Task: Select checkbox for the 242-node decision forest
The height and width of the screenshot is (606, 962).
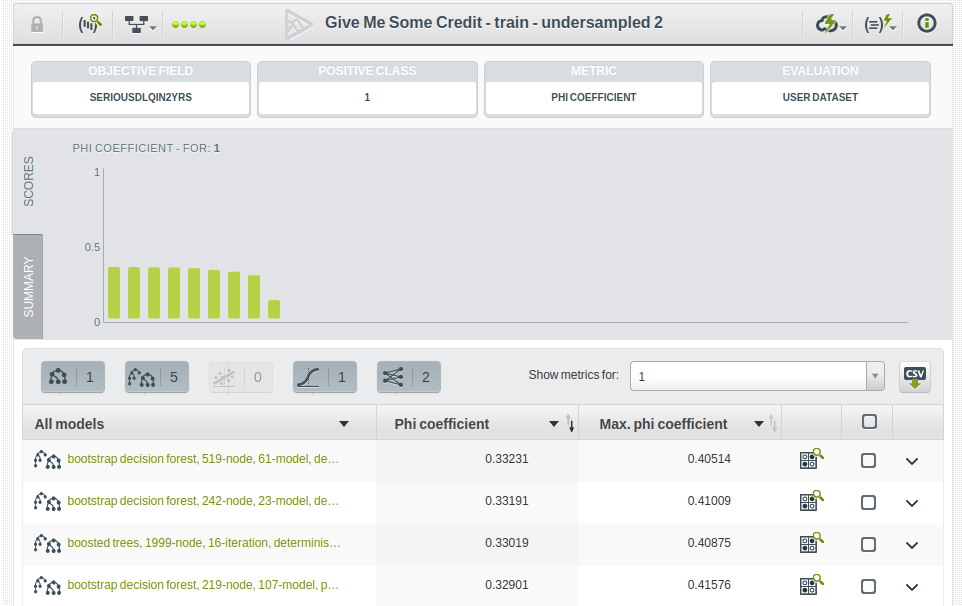Action: pyautogui.click(x=868, y=502)
